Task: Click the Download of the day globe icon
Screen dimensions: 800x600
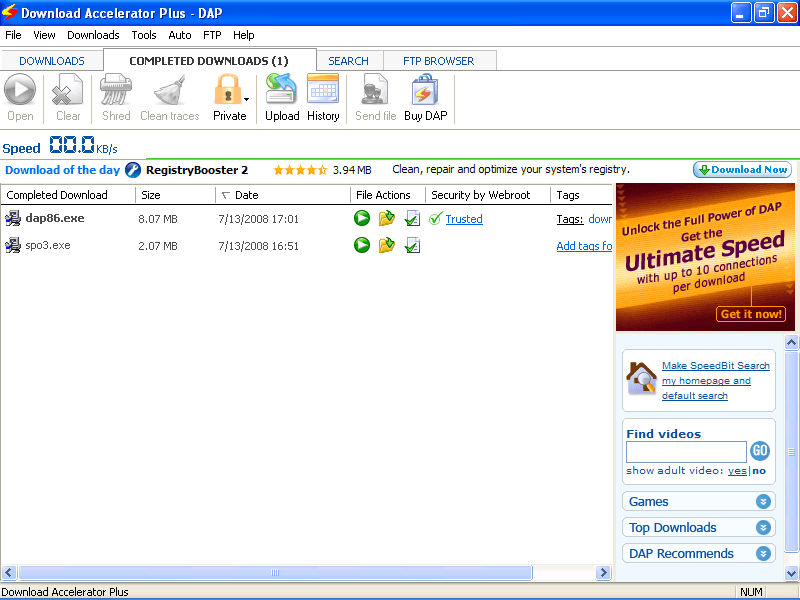Action: pos(132,169)
